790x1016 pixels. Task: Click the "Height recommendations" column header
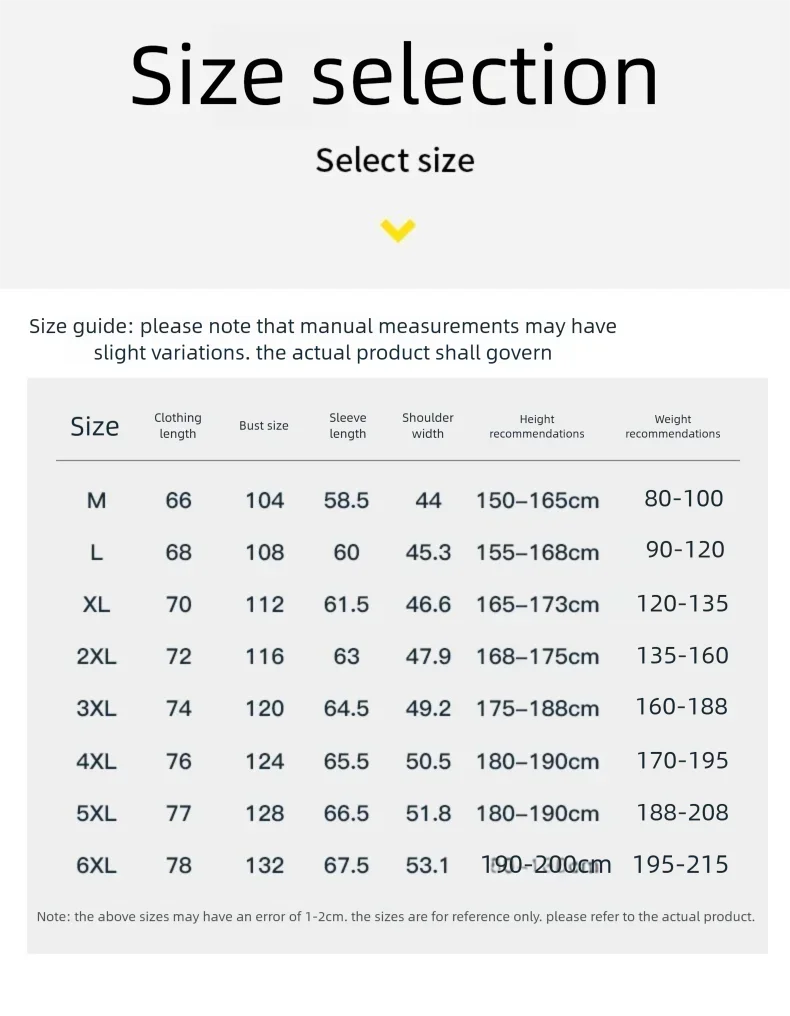(537, 427)
